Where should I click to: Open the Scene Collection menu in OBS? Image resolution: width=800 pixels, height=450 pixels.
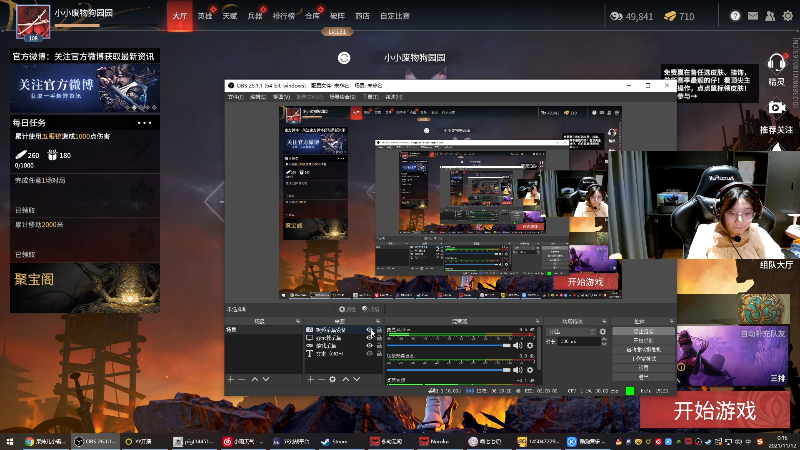click(342, 97)
